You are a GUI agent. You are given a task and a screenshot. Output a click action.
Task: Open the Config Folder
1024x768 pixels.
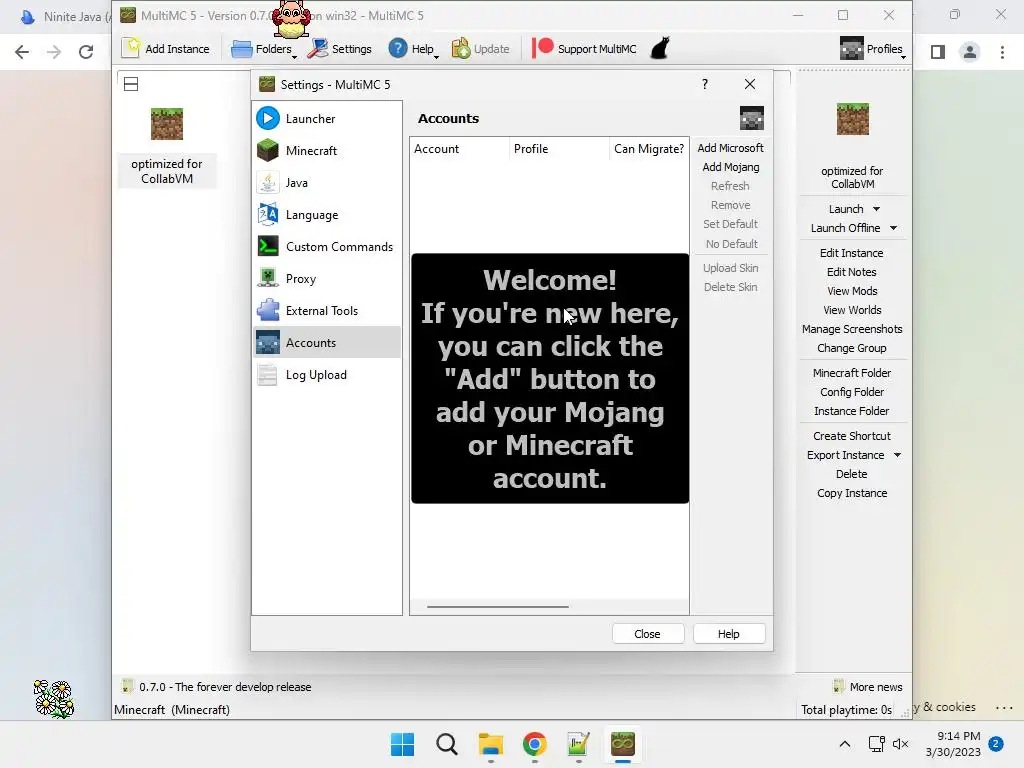coord(852,392)
